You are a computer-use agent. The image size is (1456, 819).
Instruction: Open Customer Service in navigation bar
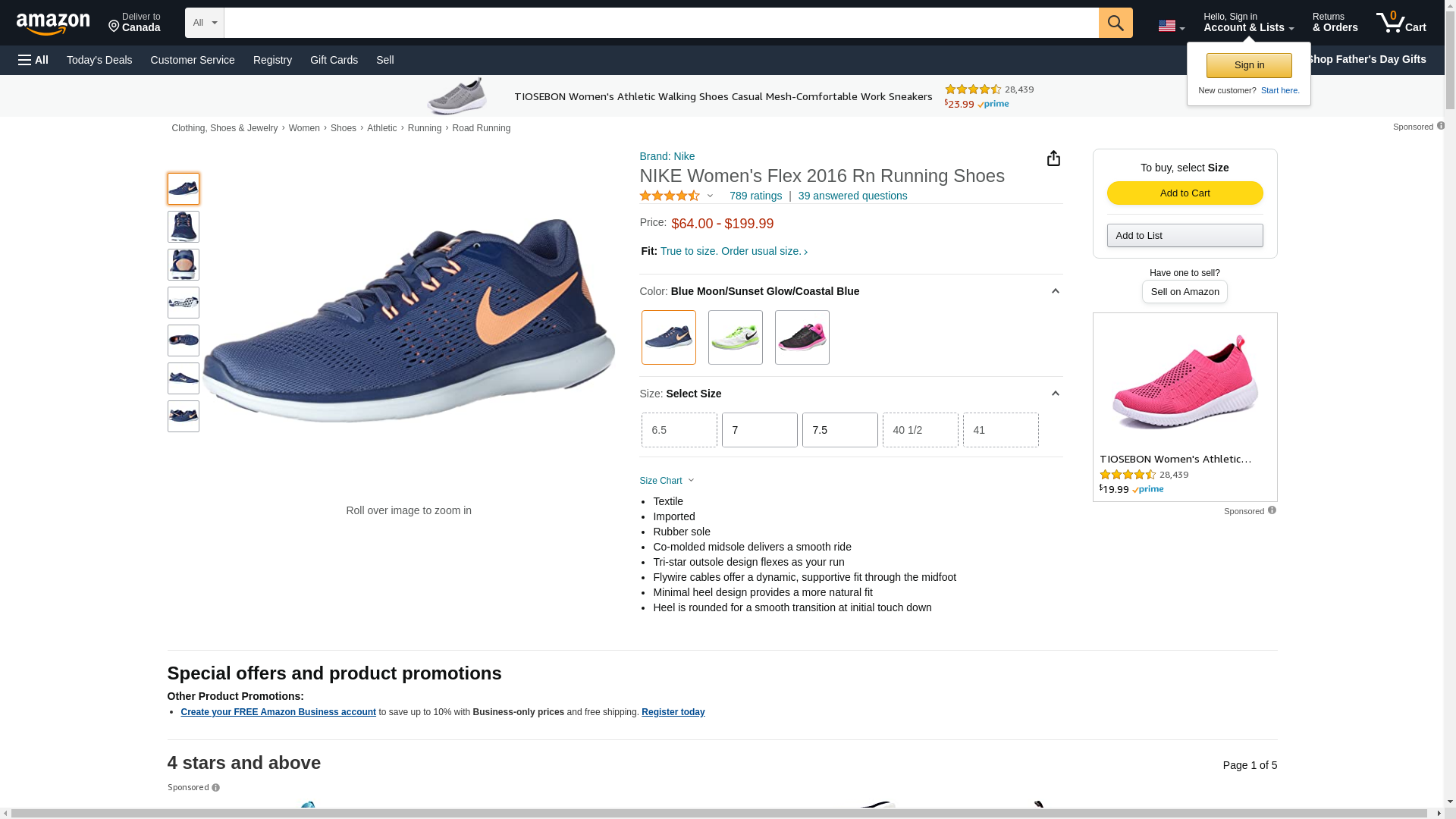click(193, 60)
